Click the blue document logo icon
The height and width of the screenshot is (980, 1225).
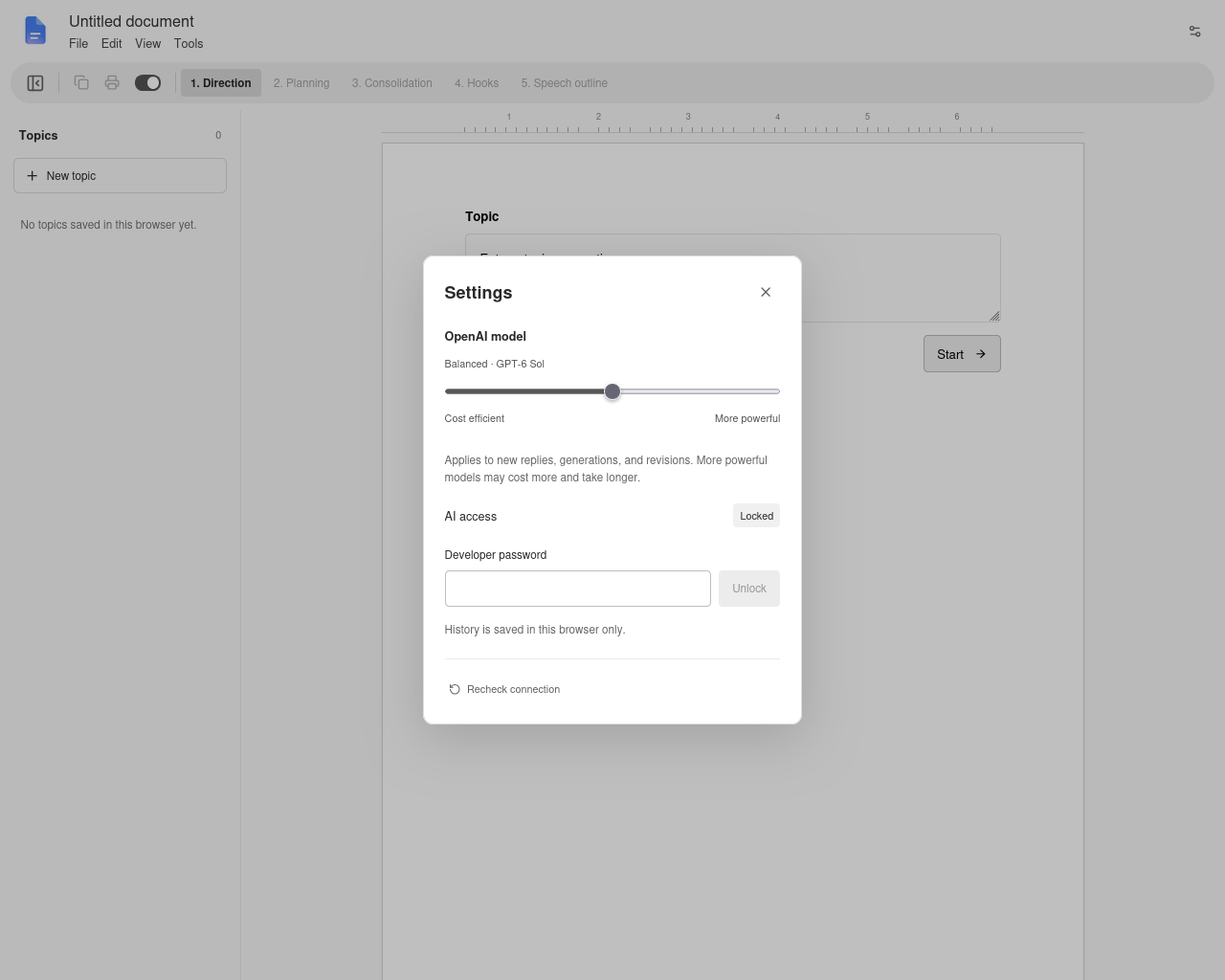35,31
